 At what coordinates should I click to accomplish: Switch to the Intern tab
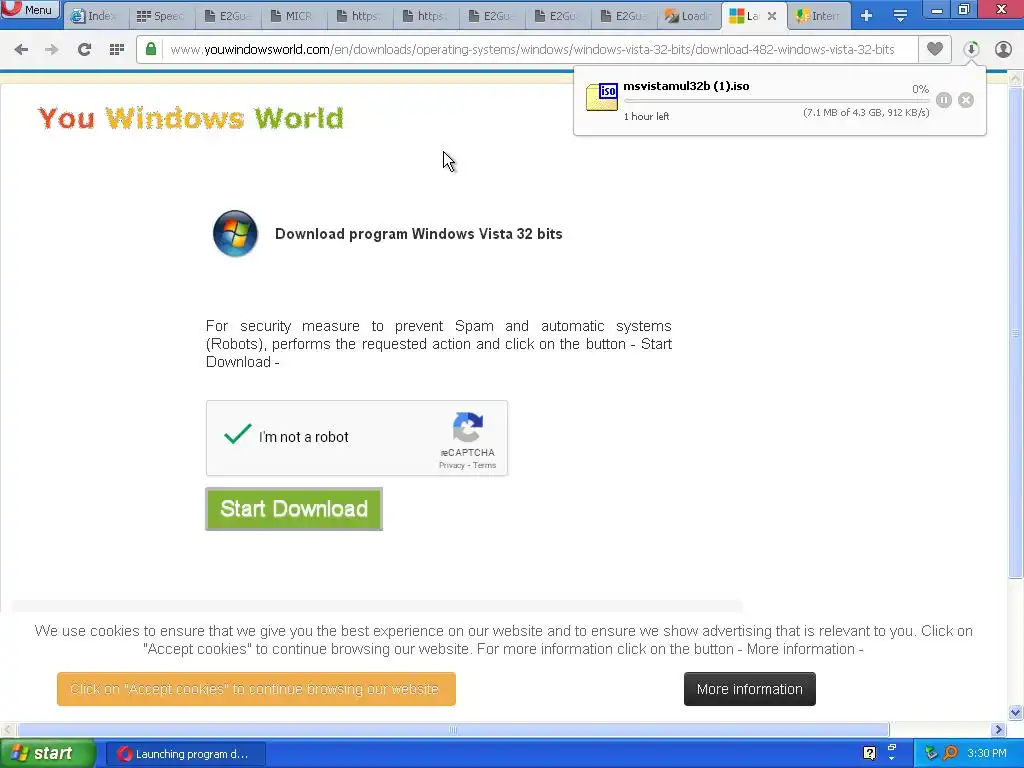[819, 16]
